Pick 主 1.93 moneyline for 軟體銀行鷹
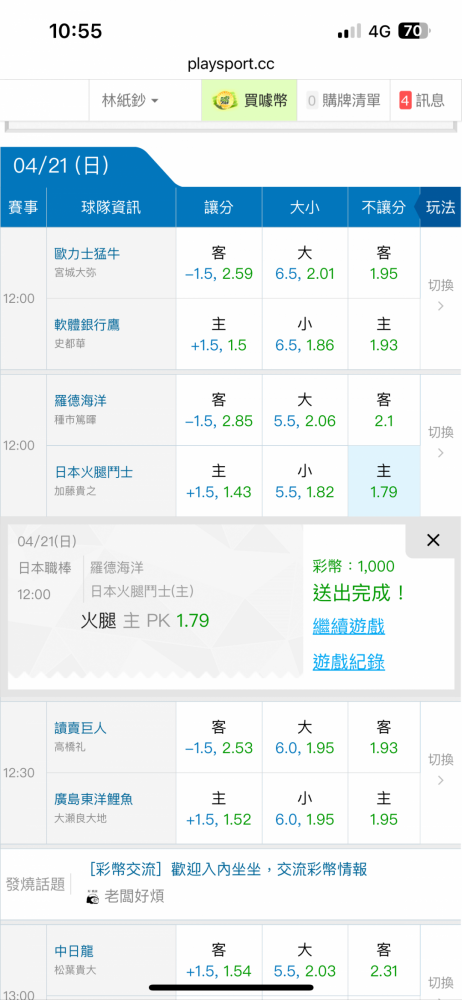The height and width of the screenshot is (1000, 462). pyautogui.click(x=384, y=334)
